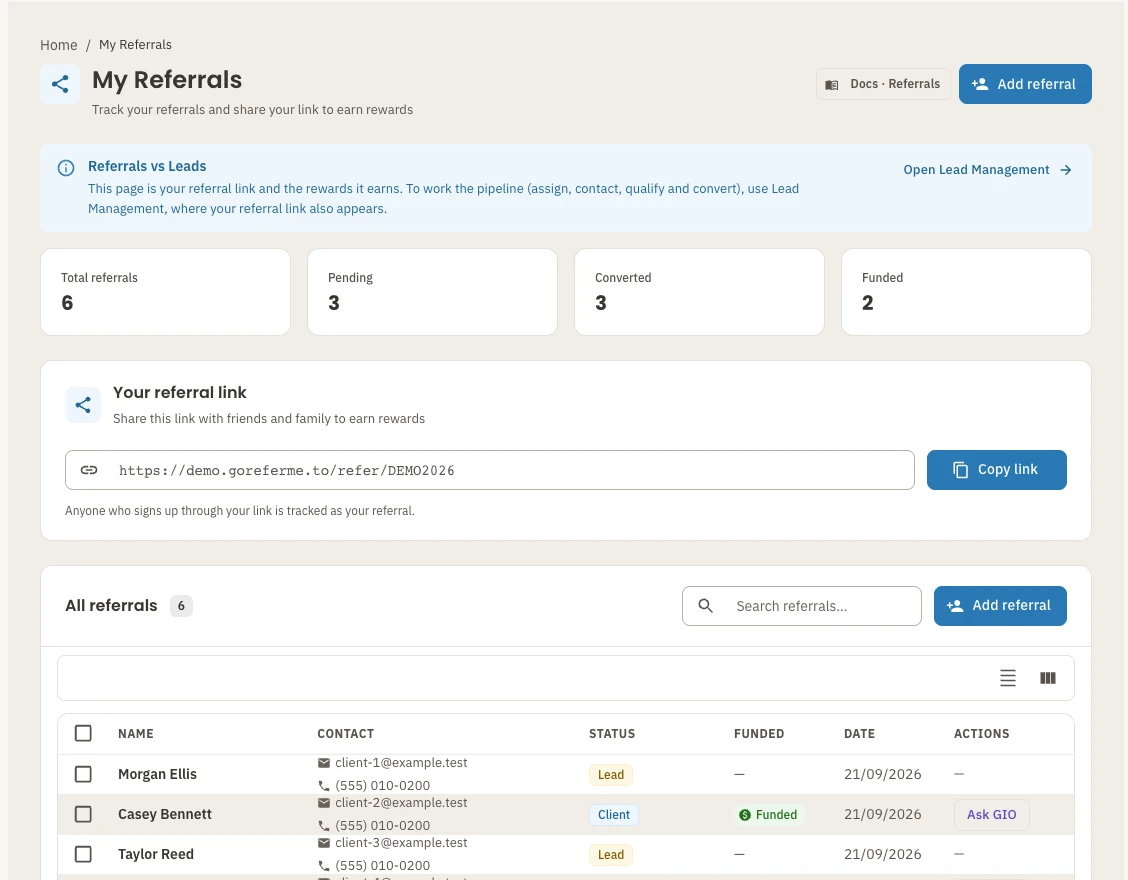Viewport: 1128px width, 880px height.
Task: Click the person-plus icon in the page header's Add referral button
Action: pyautogui.click(x=980, y=84)
